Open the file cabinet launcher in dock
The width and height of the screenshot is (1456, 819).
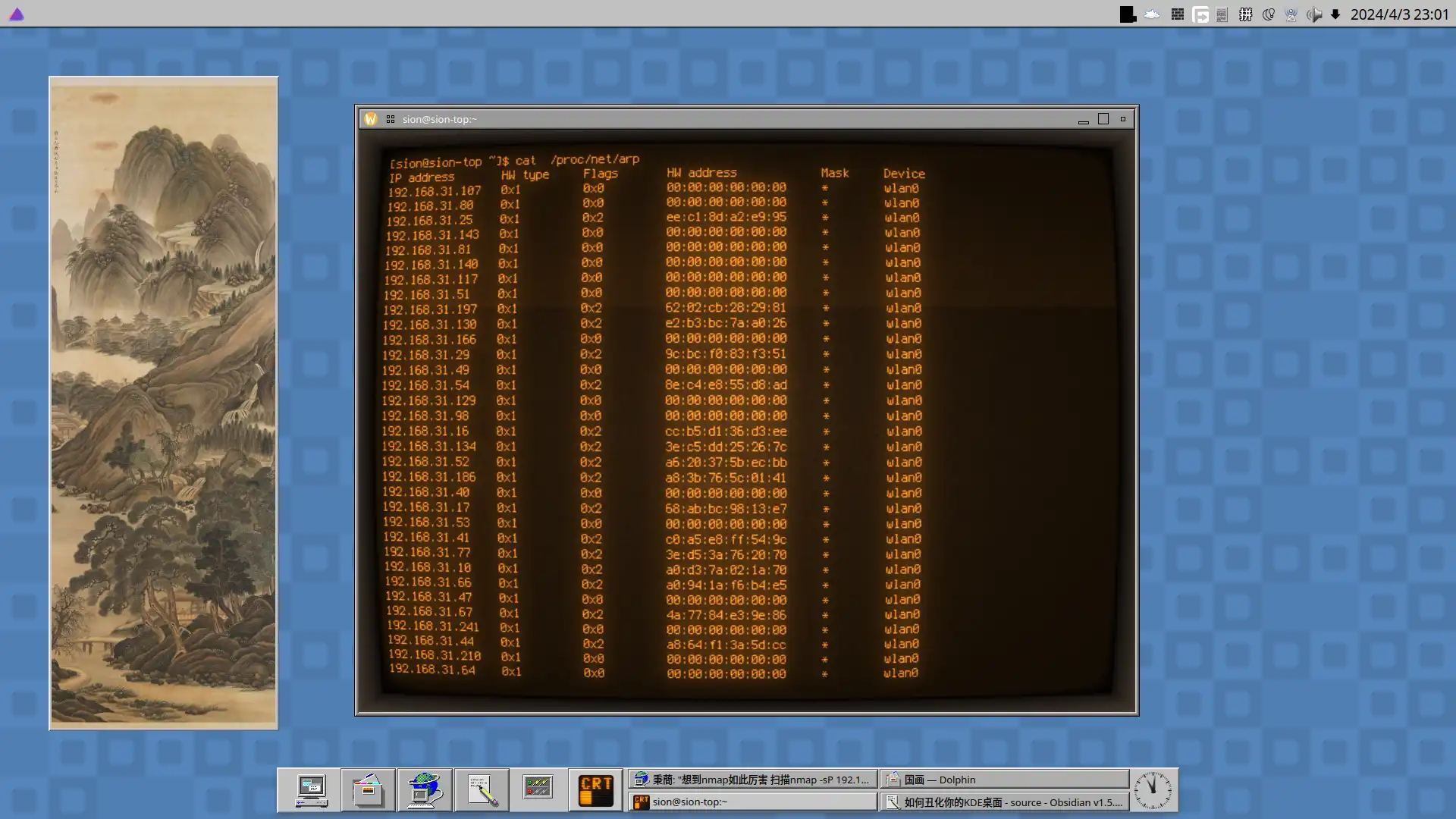pos(368,790)
